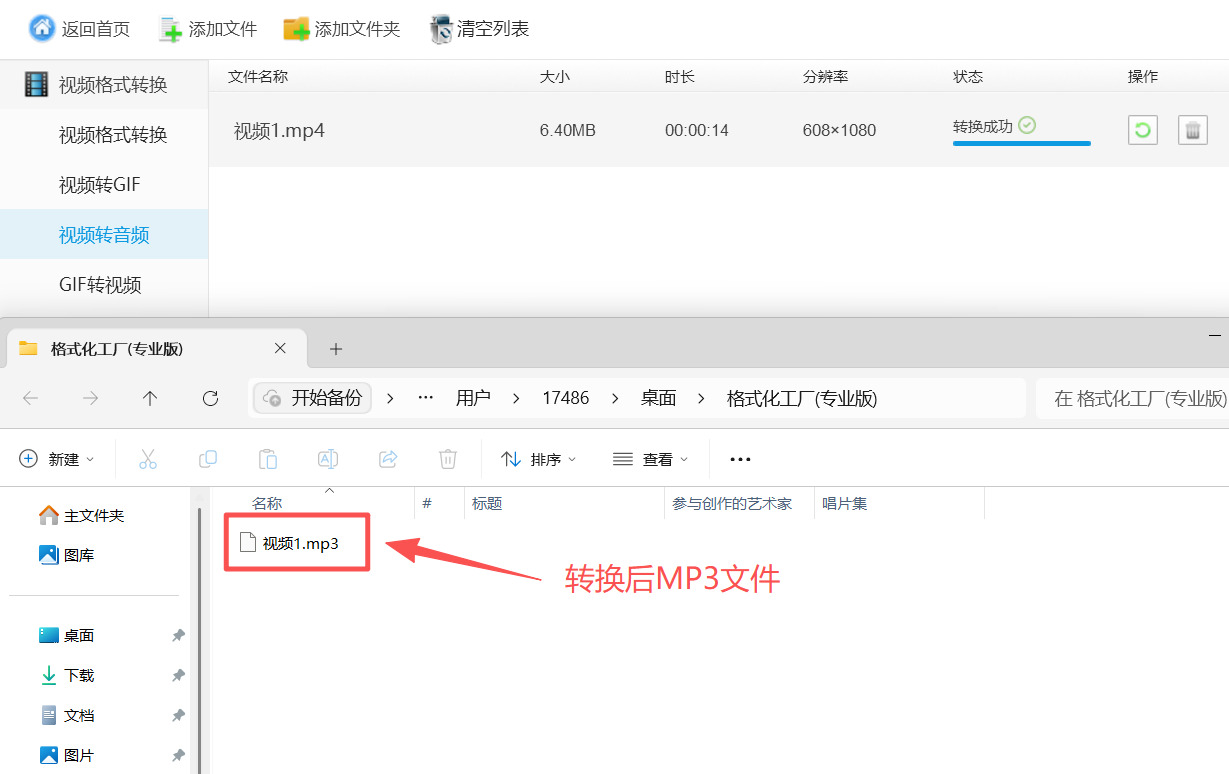The width and height of the screenshot is (1229, 774).
Task: Click the 608×1080 resolution cell
Action: pos(839,130)
